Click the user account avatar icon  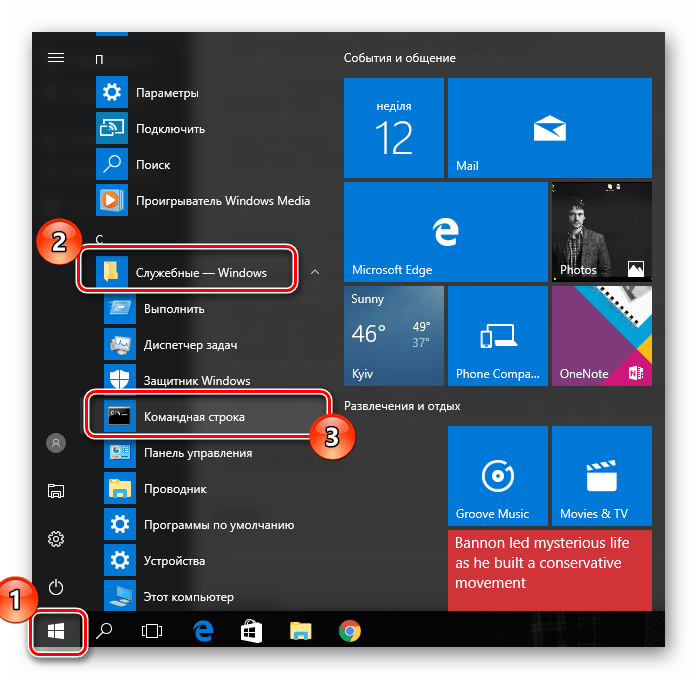(x=56, y=443)
